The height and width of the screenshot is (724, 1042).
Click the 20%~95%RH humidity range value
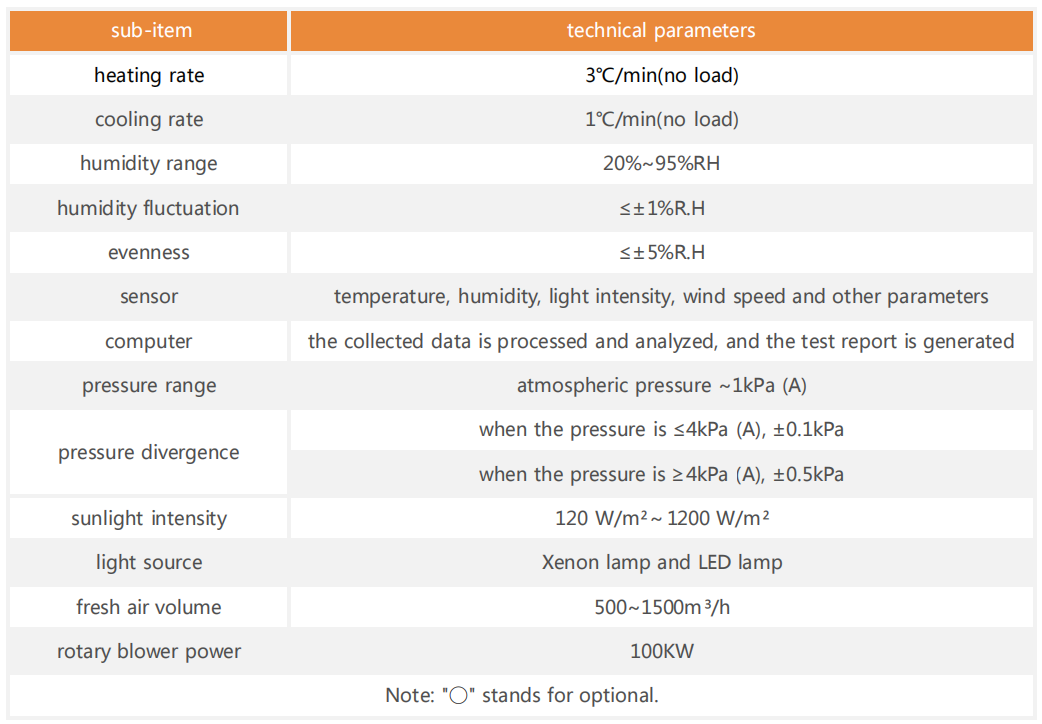click(662, 164)
